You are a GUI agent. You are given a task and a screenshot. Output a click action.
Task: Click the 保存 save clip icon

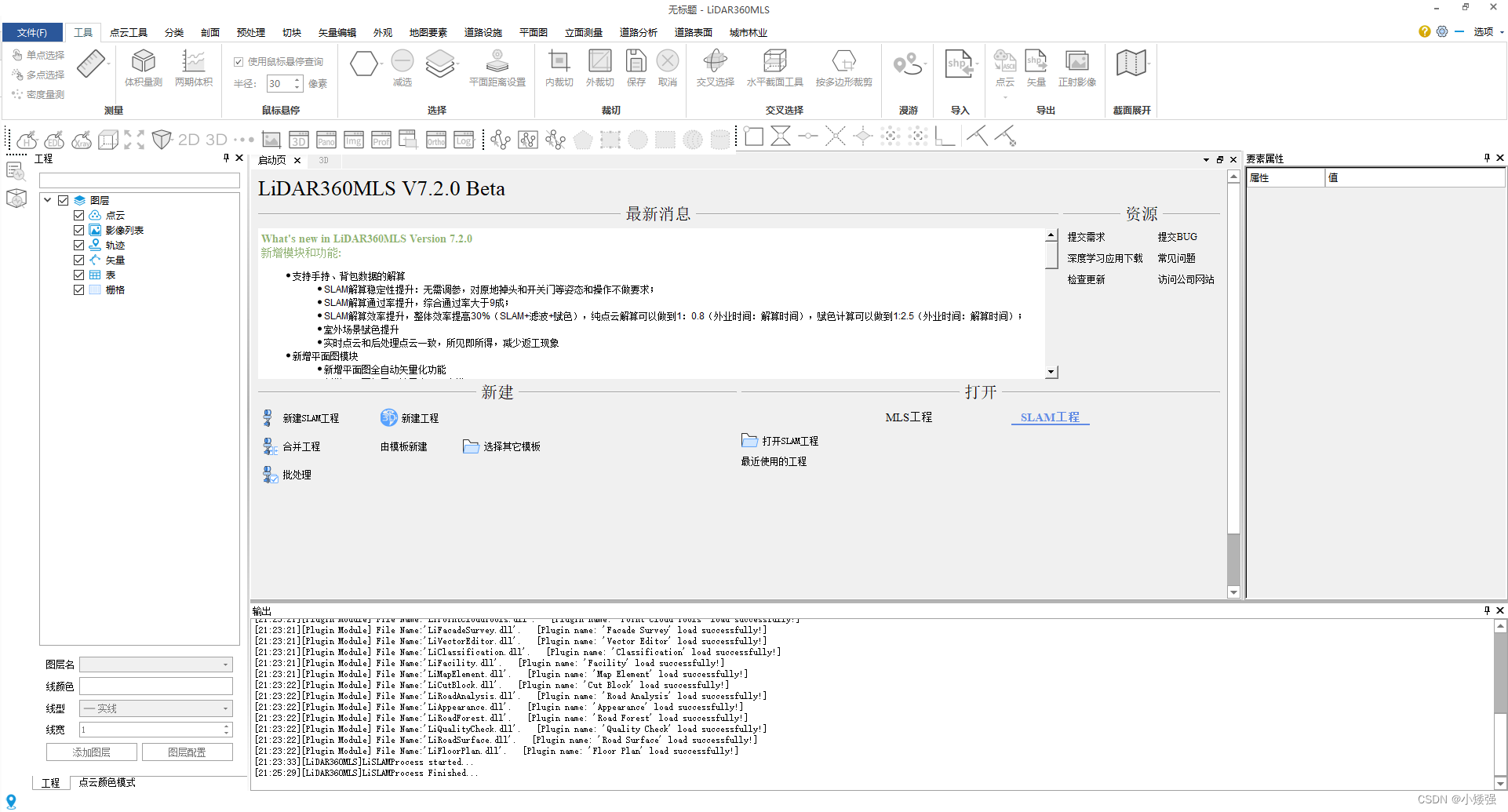click(x=636, y=67)
